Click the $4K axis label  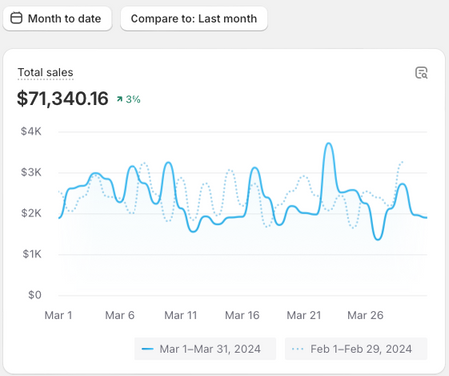(31, 131)
